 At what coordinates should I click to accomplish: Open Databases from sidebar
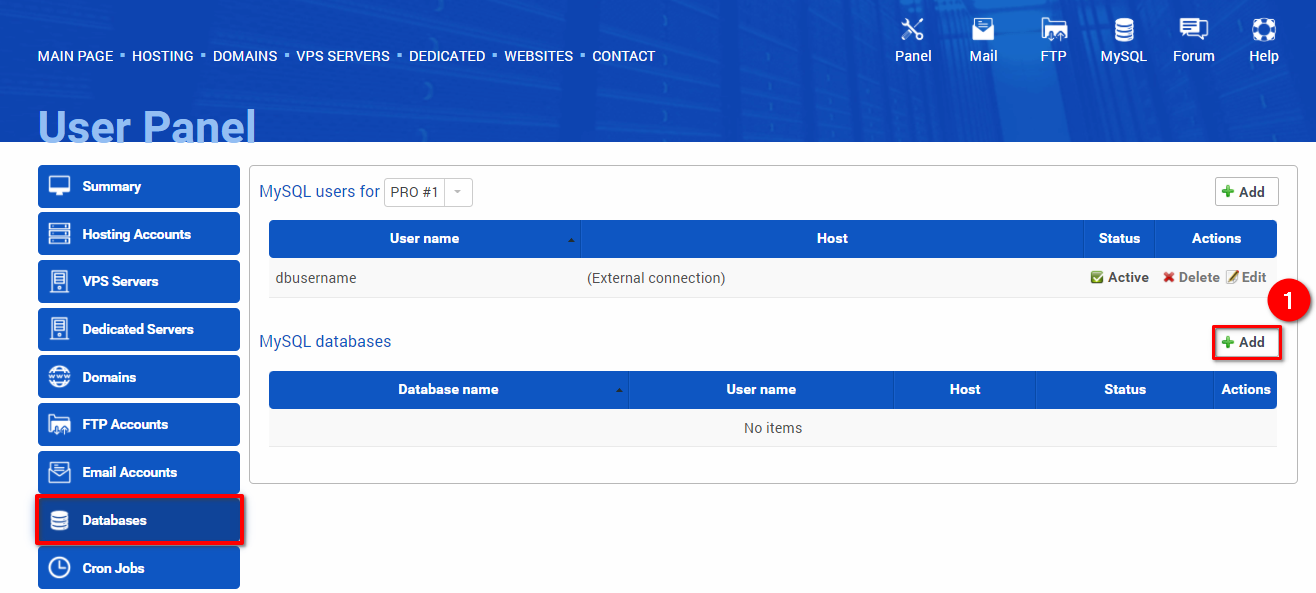coord(139,520)
